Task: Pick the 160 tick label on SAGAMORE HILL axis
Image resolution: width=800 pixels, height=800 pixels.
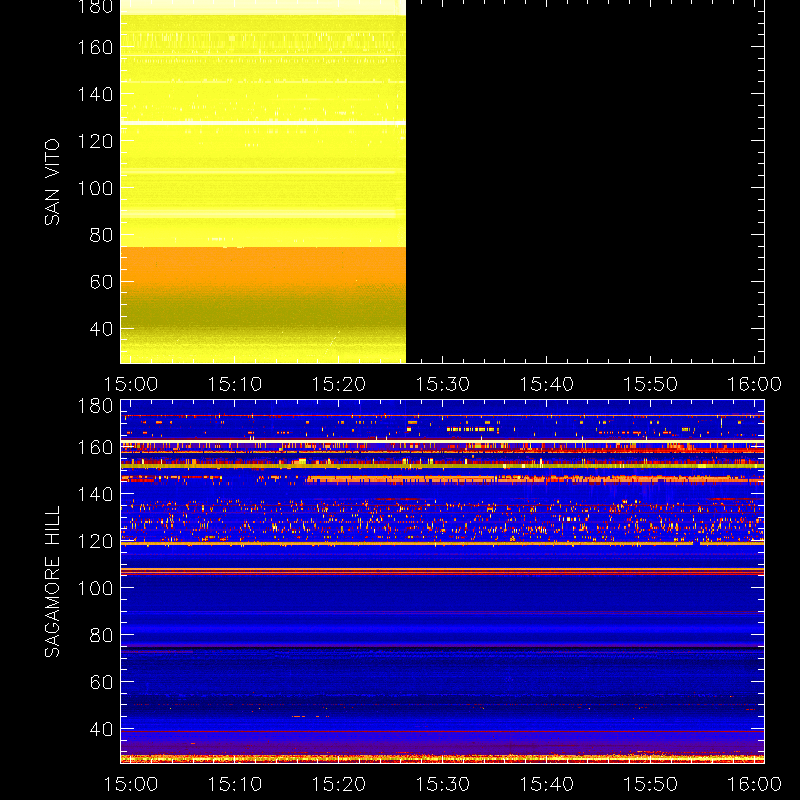Action: [95, 447]
